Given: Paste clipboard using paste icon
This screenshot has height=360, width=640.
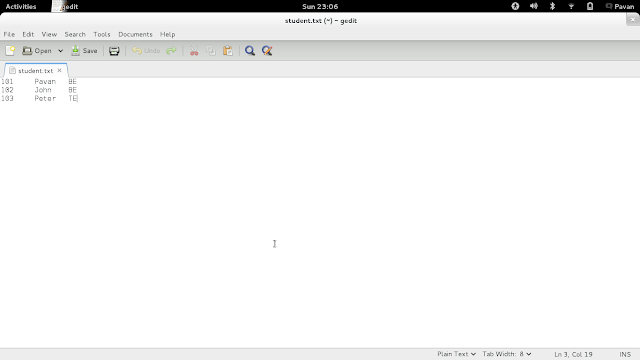Looking at the screenshot, I should 228,51.
